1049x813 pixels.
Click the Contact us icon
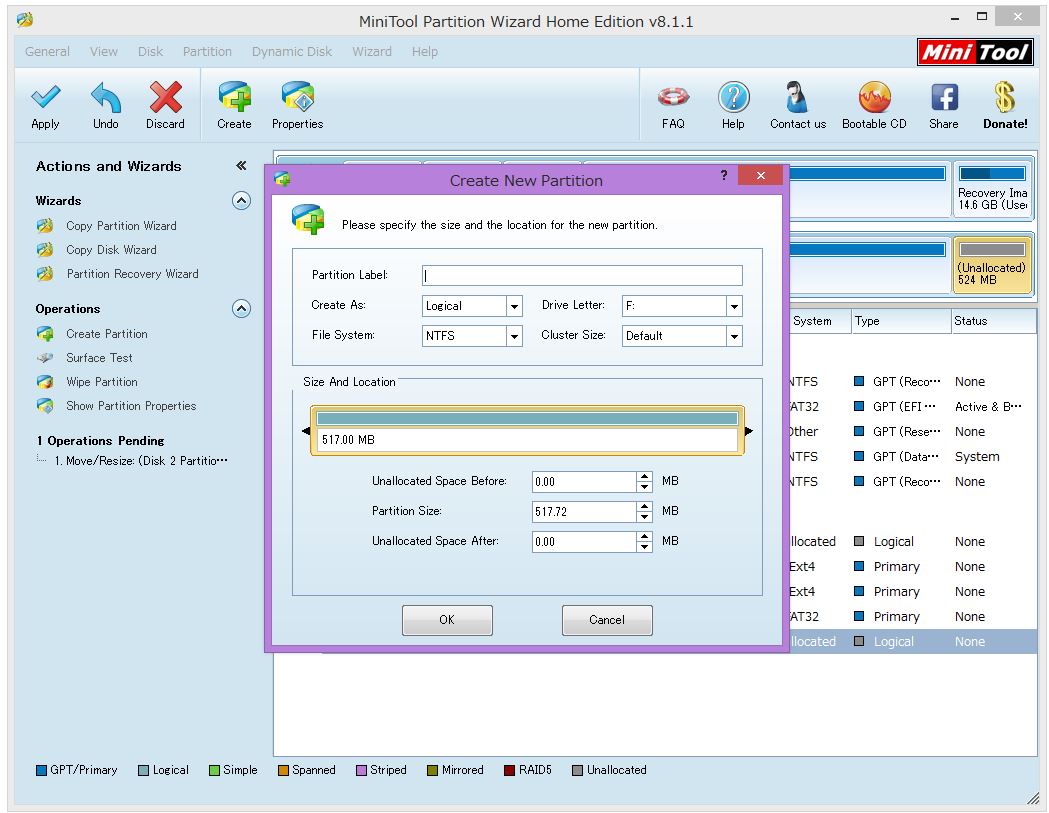click(x=796, y=97)
